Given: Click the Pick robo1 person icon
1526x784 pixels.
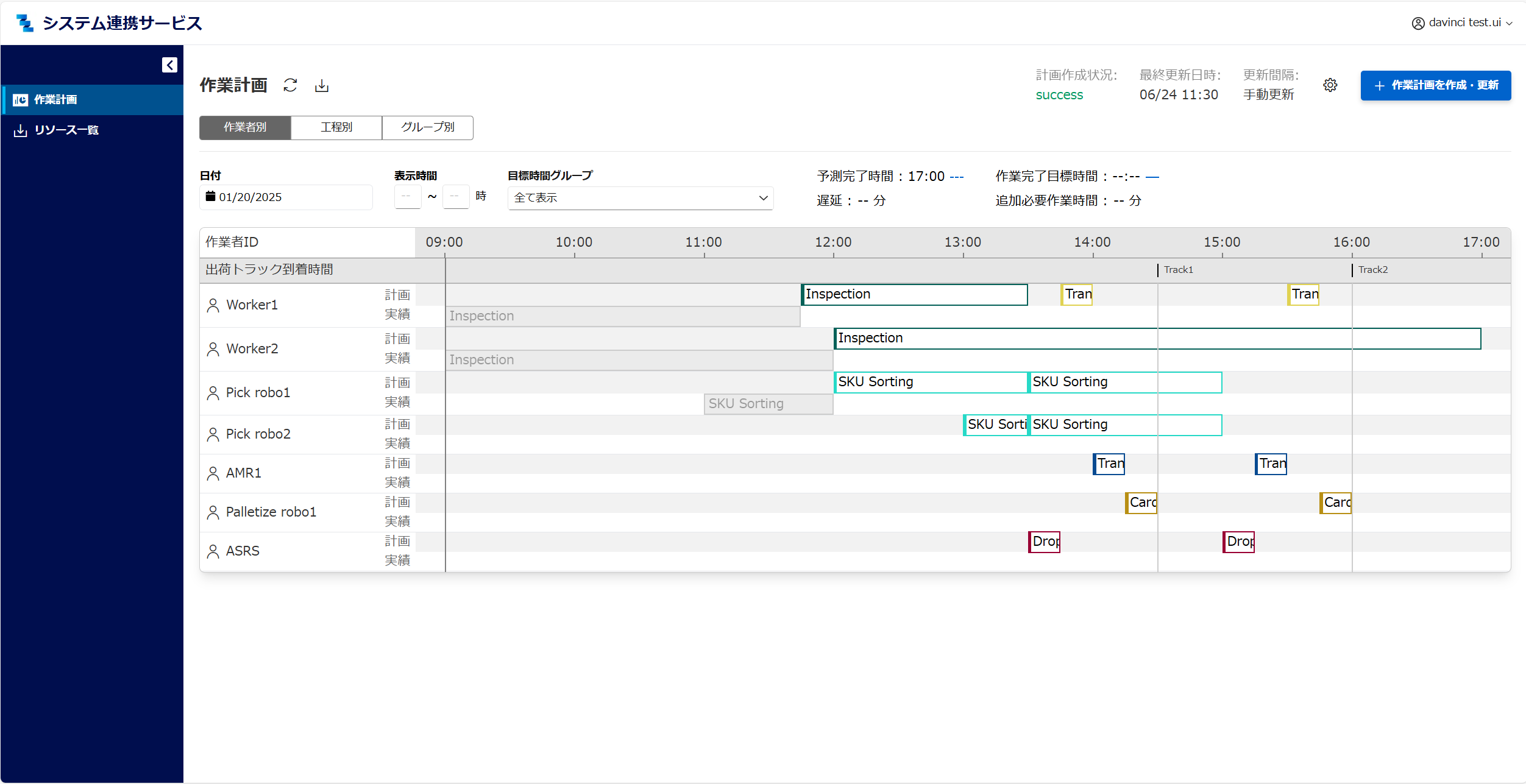Looking at the screenshot, I should coord(213,393).
